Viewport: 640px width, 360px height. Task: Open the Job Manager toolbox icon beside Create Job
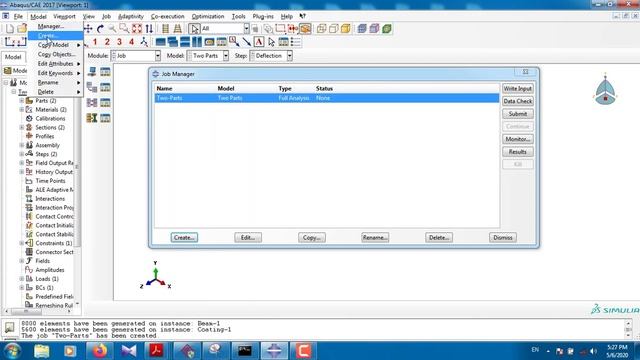[x=105, y=71]
